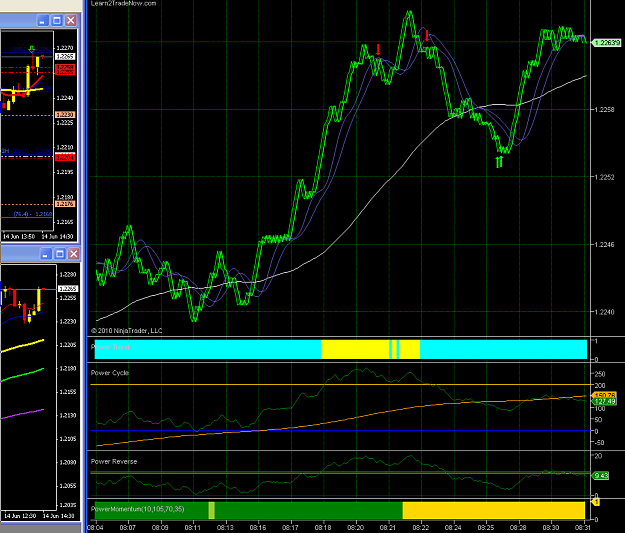Click the 14 Jun 12:30 time label
The image size is (625, 533).
point(20,515)
